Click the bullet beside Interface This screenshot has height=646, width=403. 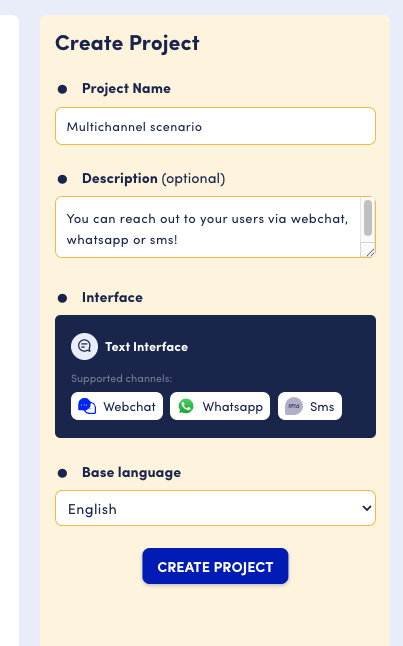[x=62, y=298]
